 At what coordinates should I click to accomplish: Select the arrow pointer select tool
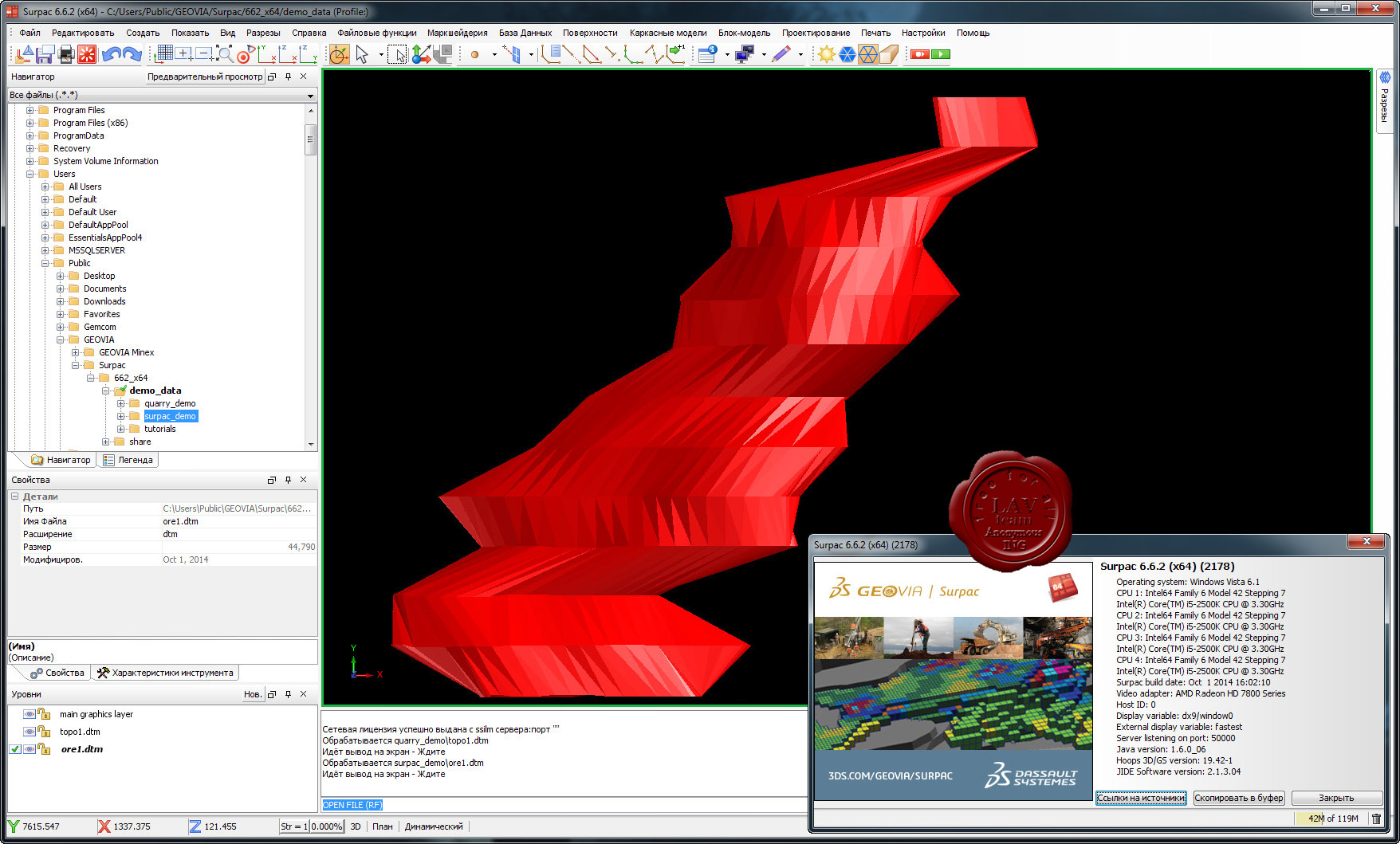(x=363, y=54)
